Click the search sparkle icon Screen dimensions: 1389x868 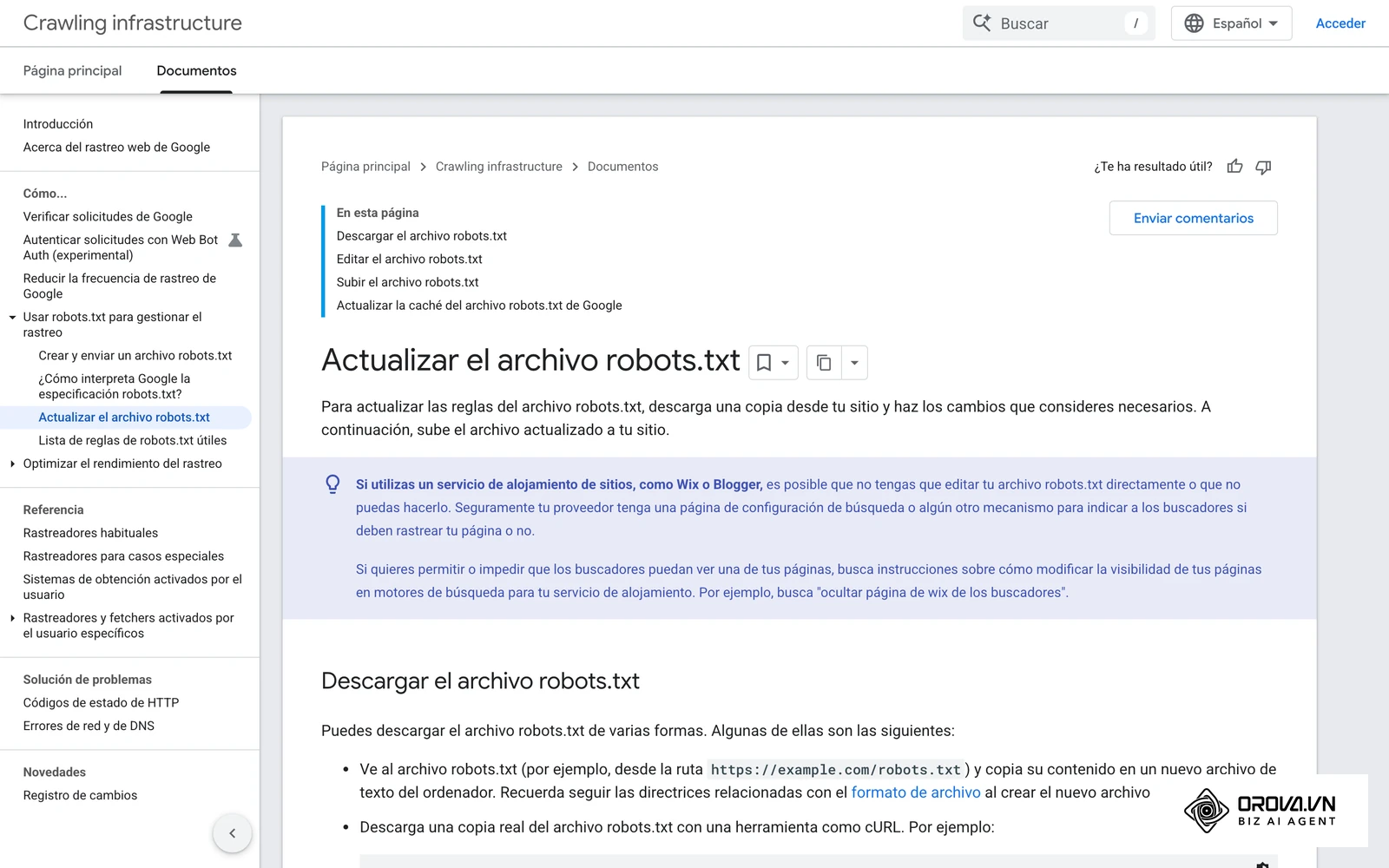click(x=982, y=23)
